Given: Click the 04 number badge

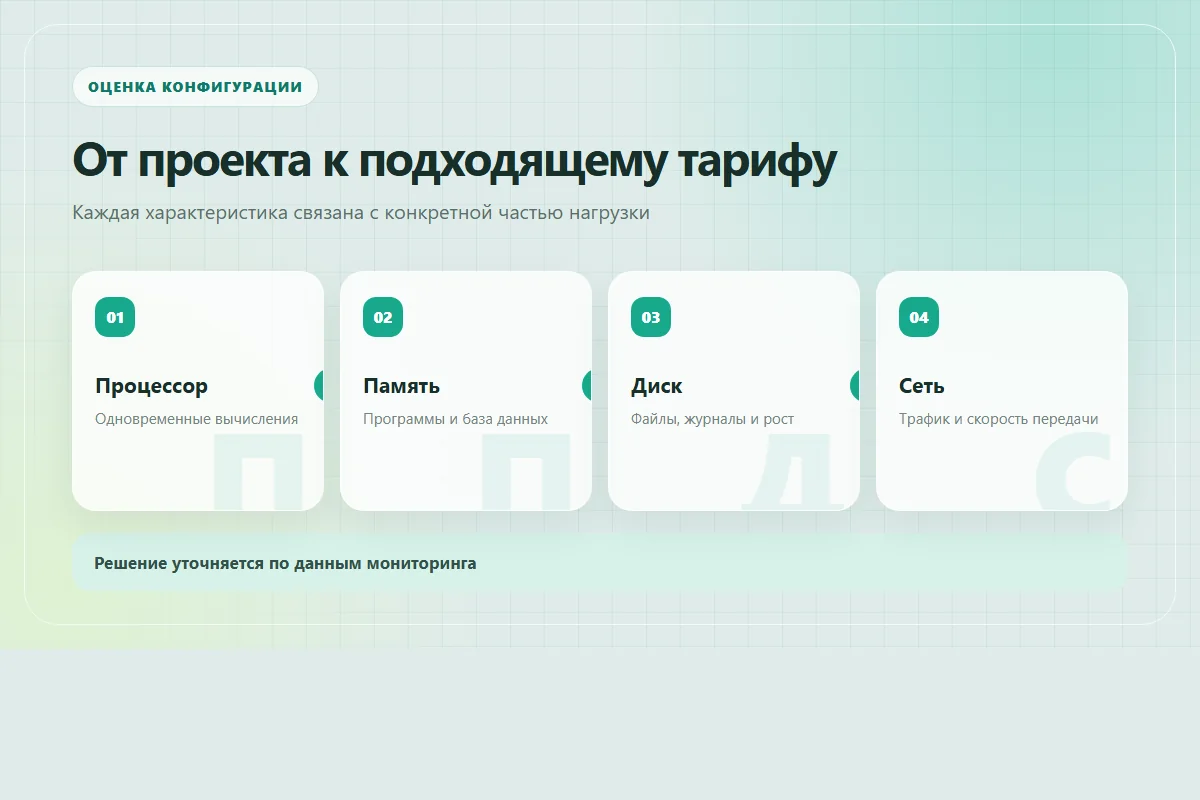Looking at the screenshot, I should (x=919, y=317).
